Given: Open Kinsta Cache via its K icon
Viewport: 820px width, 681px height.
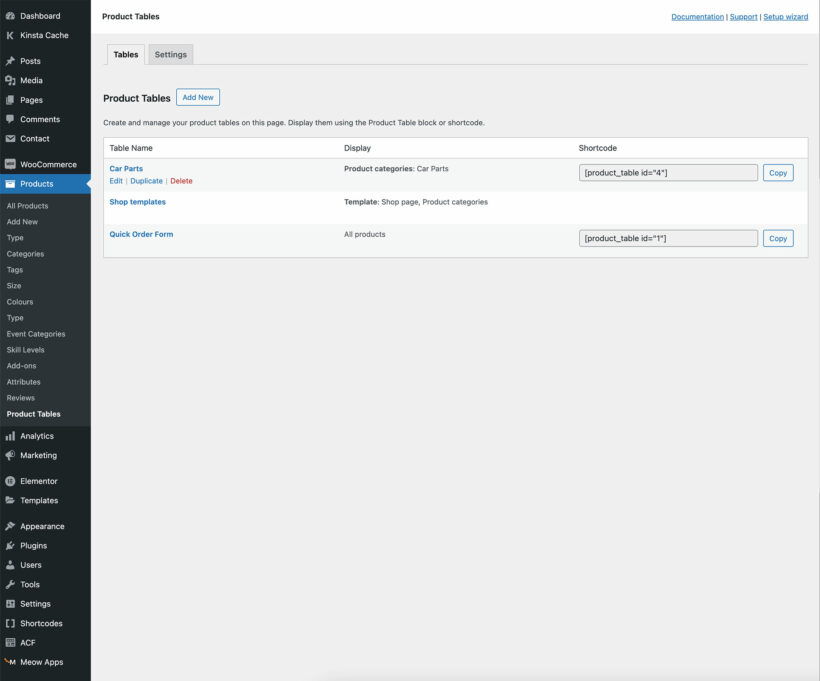Looking at the screenshot, I should click(10, 35).
